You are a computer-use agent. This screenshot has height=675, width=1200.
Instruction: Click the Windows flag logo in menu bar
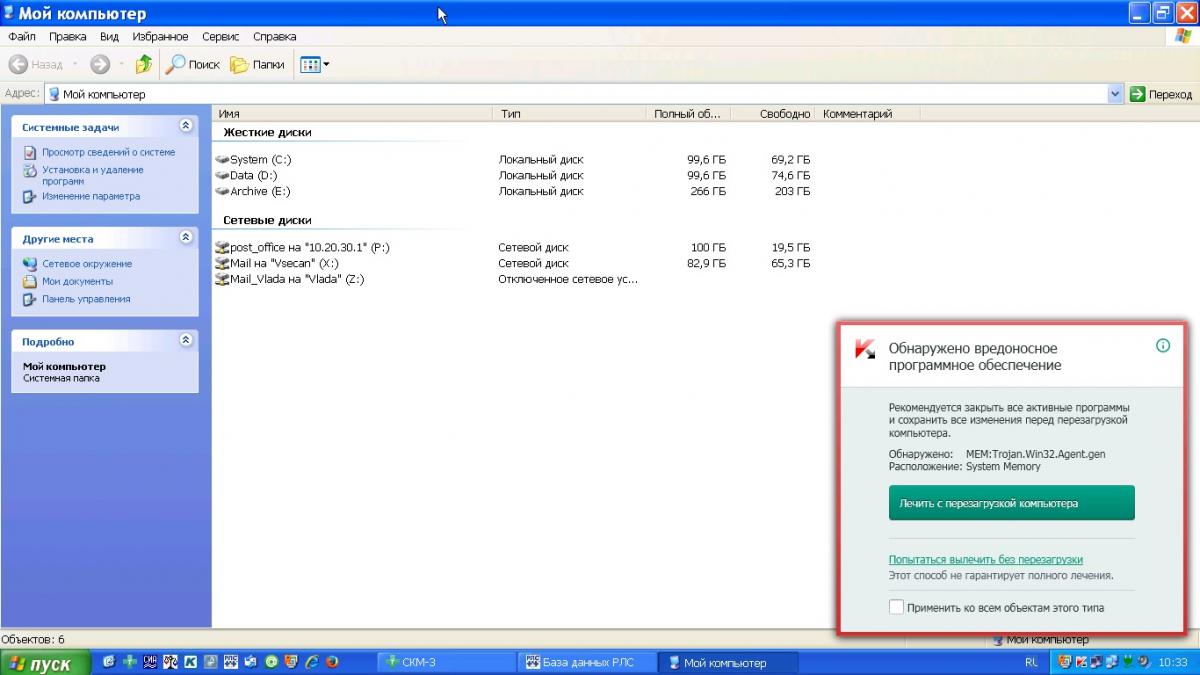pyautogui.click(x=1181, y=36)
